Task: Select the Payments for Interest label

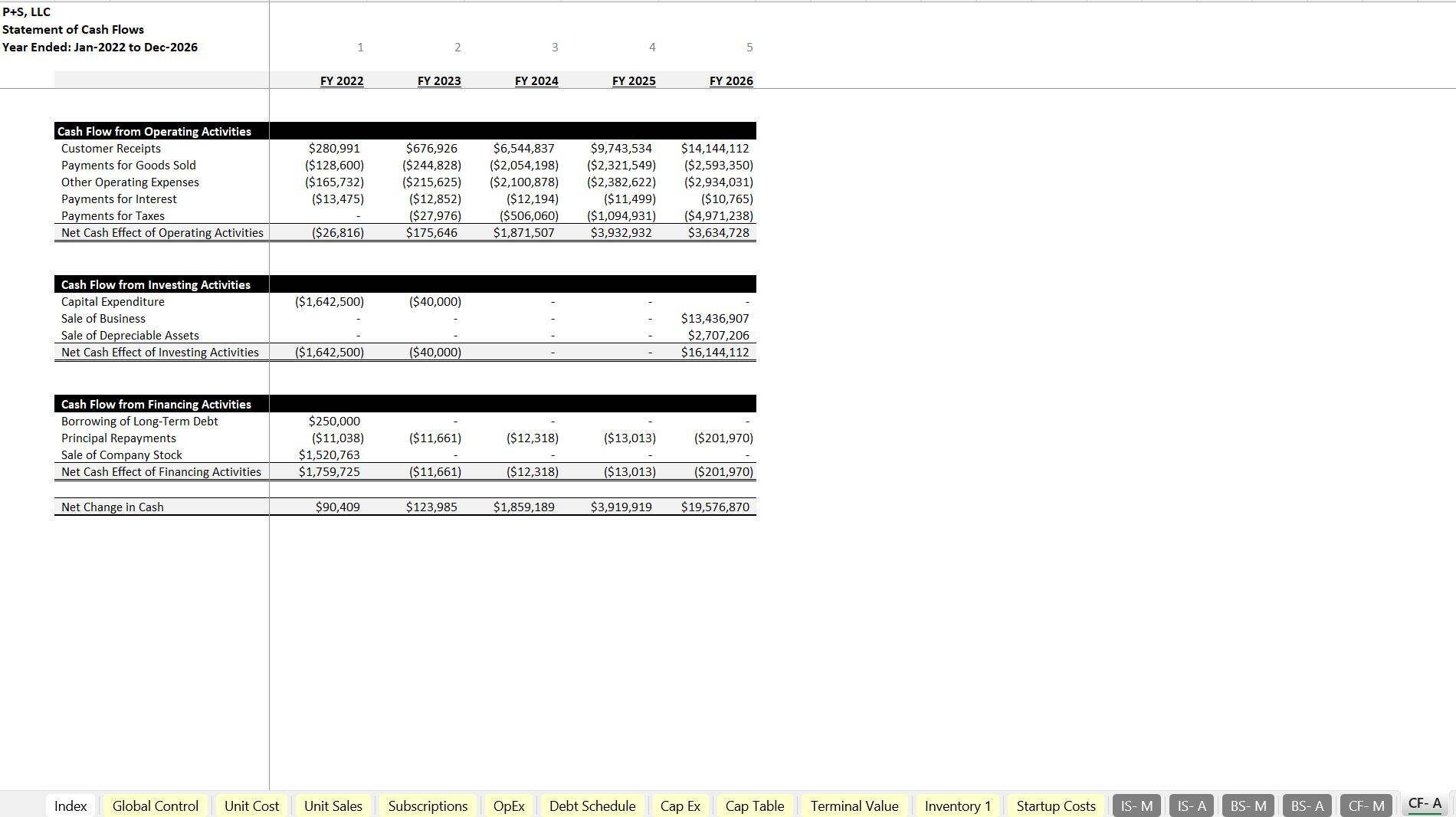Action: click(119, 199)
